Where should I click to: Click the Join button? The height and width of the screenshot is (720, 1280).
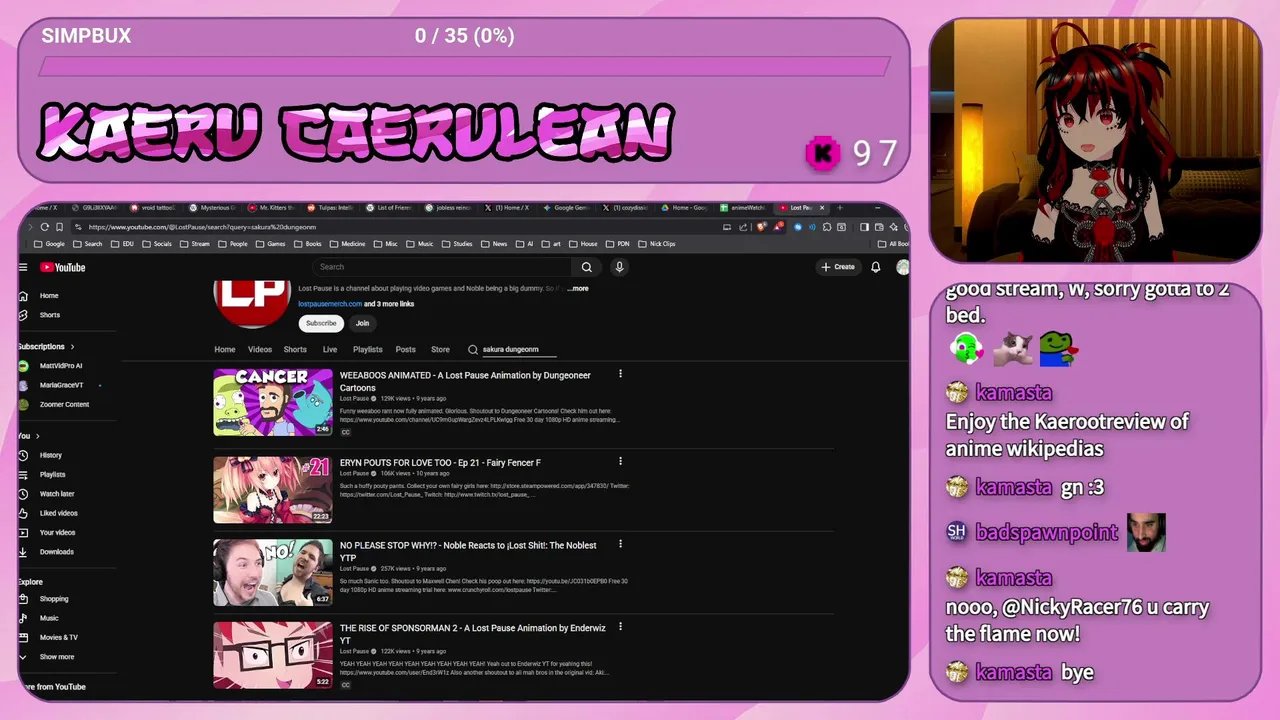[x=362, y=323]
